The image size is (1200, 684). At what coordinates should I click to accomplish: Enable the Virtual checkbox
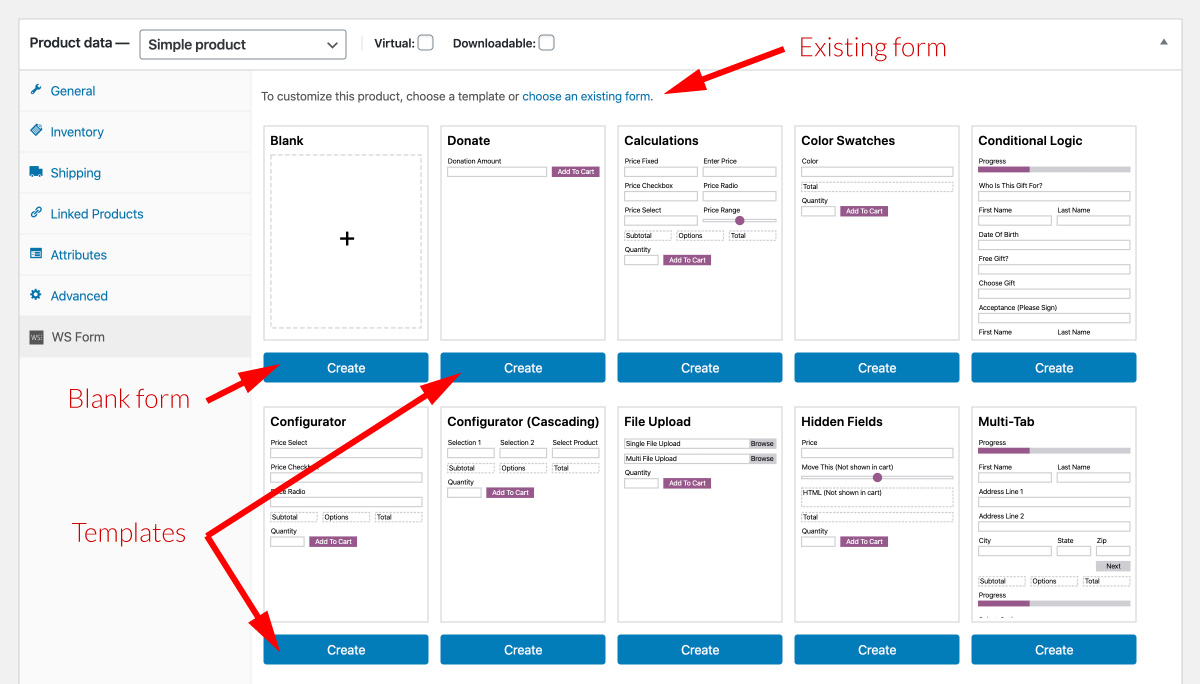point(425,43)
